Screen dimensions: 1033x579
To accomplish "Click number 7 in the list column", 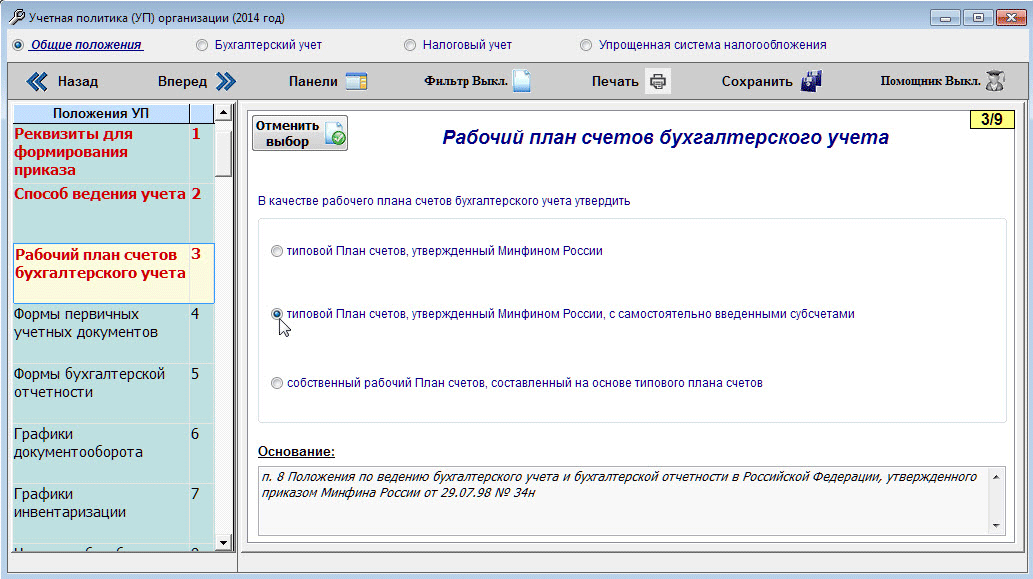I will pos(195,494).
